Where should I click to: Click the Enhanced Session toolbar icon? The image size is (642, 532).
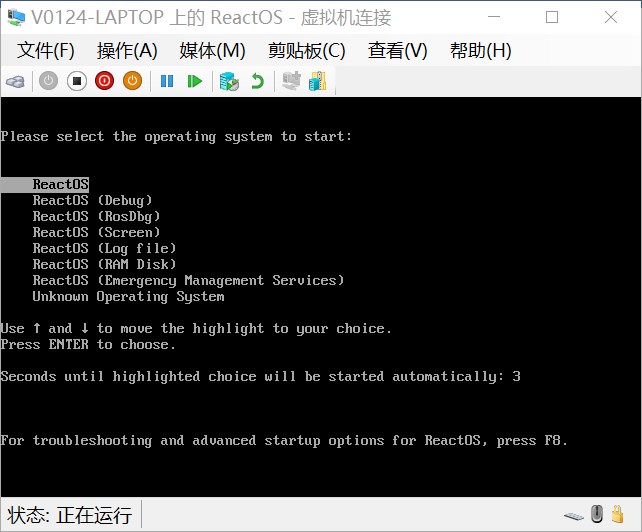(x=292, y=81)
